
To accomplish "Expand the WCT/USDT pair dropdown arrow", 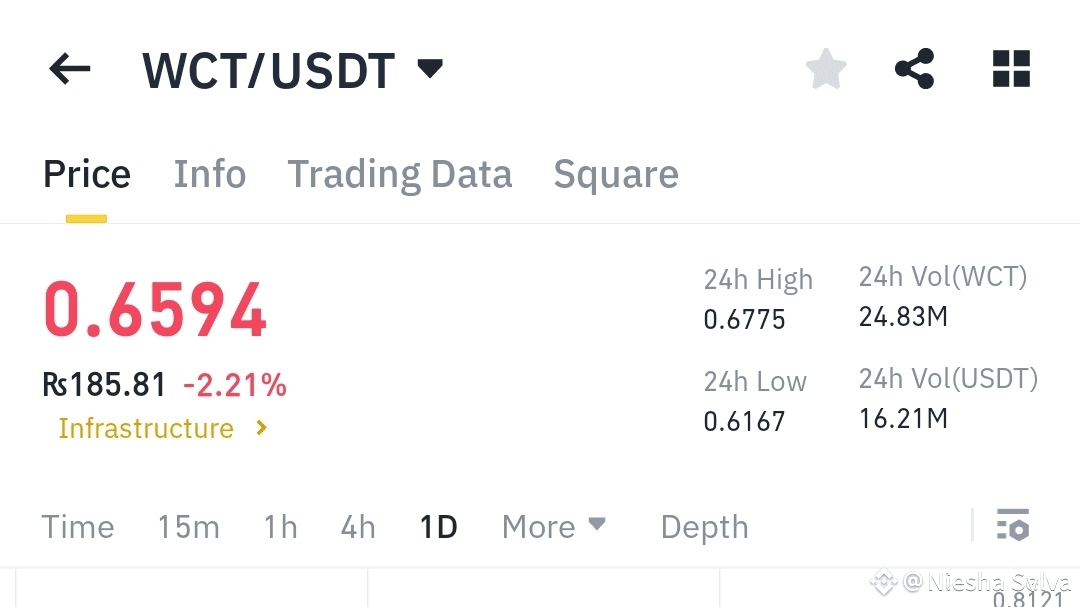I will tap(430, 69).
